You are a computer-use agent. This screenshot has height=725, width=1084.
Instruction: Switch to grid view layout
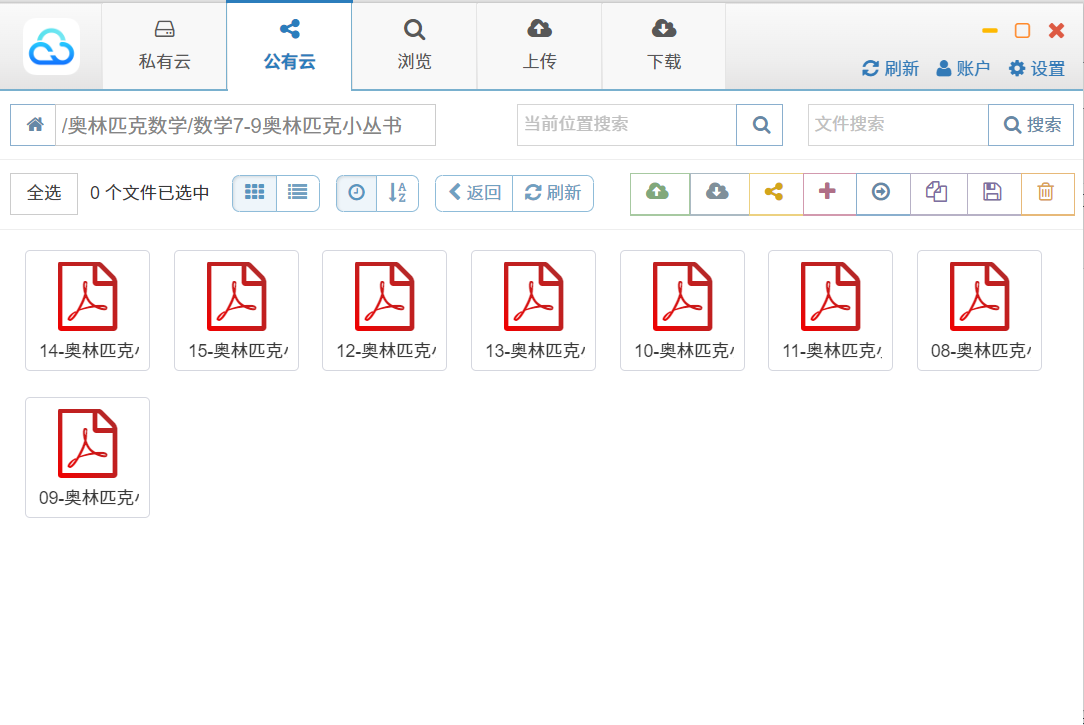(x=254, y=193)
